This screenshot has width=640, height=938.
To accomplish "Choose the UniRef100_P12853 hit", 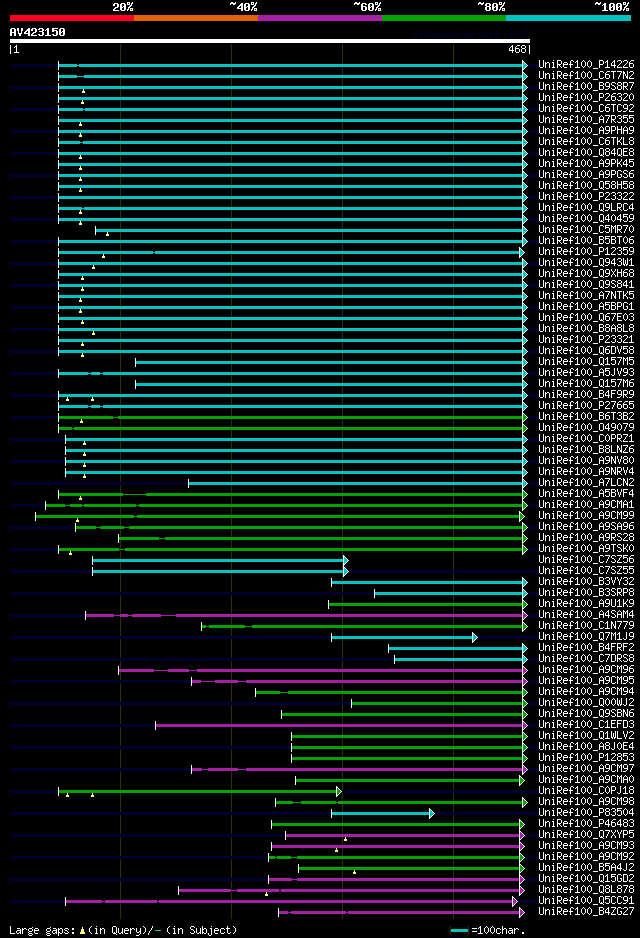I will tap(586, 758).
